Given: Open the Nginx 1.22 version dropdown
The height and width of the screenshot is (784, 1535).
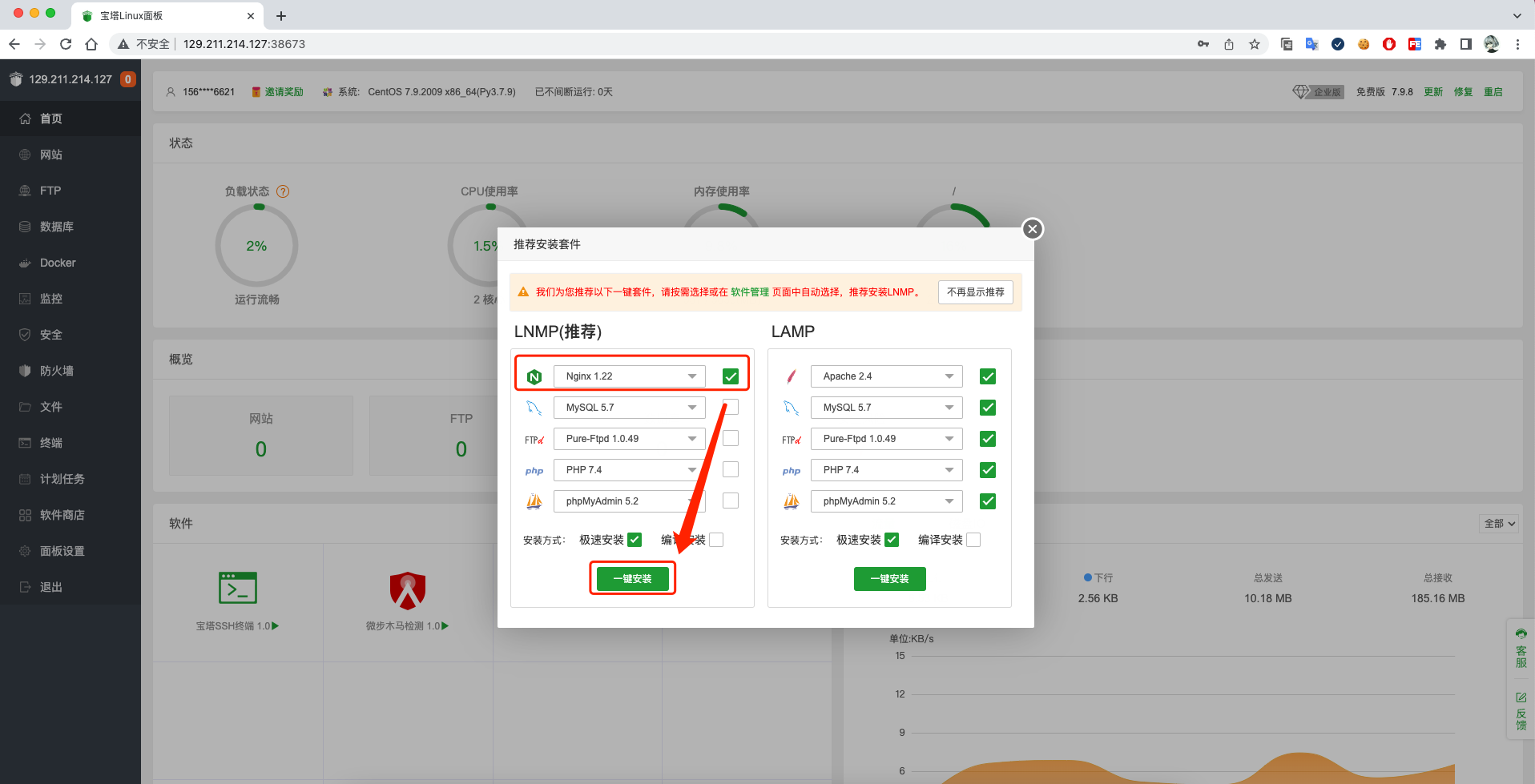Looking at the screenshot, I should pos(630,376).
